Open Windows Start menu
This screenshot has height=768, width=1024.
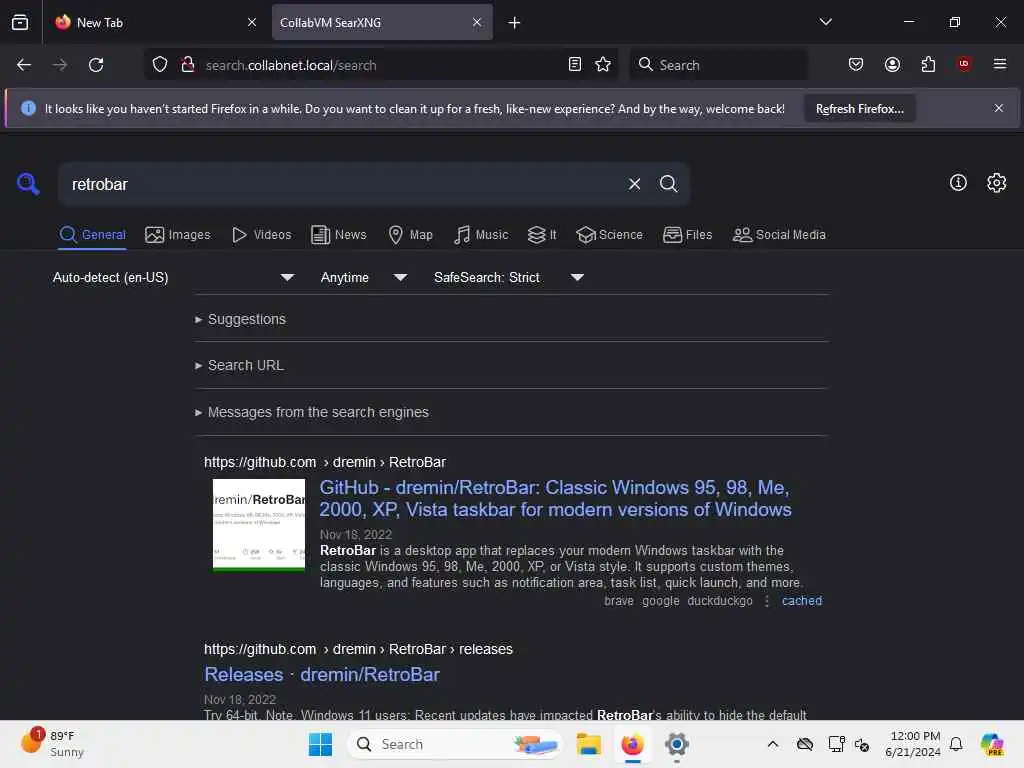pyautogui.click(x=320, y=744)
